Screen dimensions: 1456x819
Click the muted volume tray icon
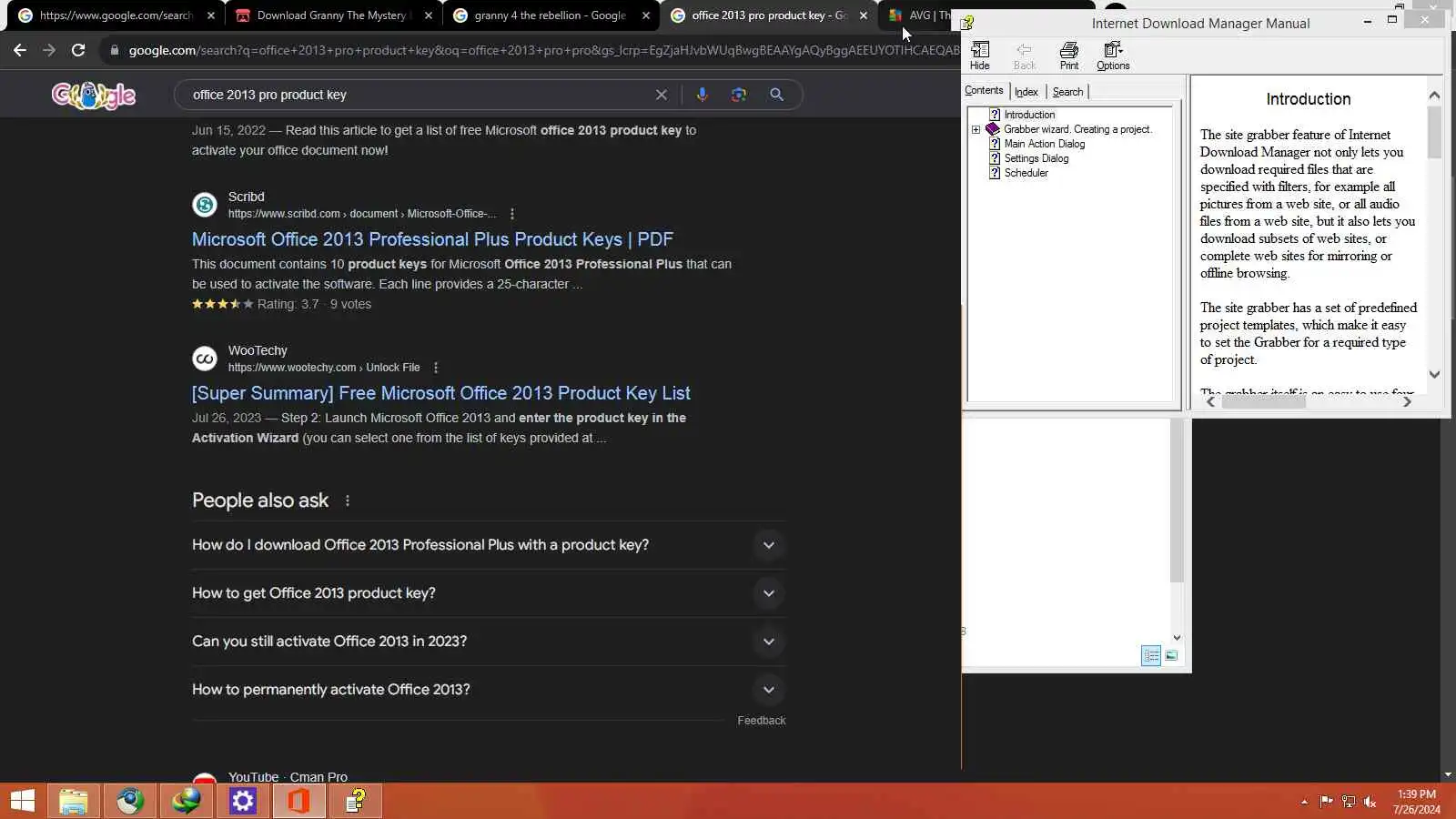[x=1370, y=802]
